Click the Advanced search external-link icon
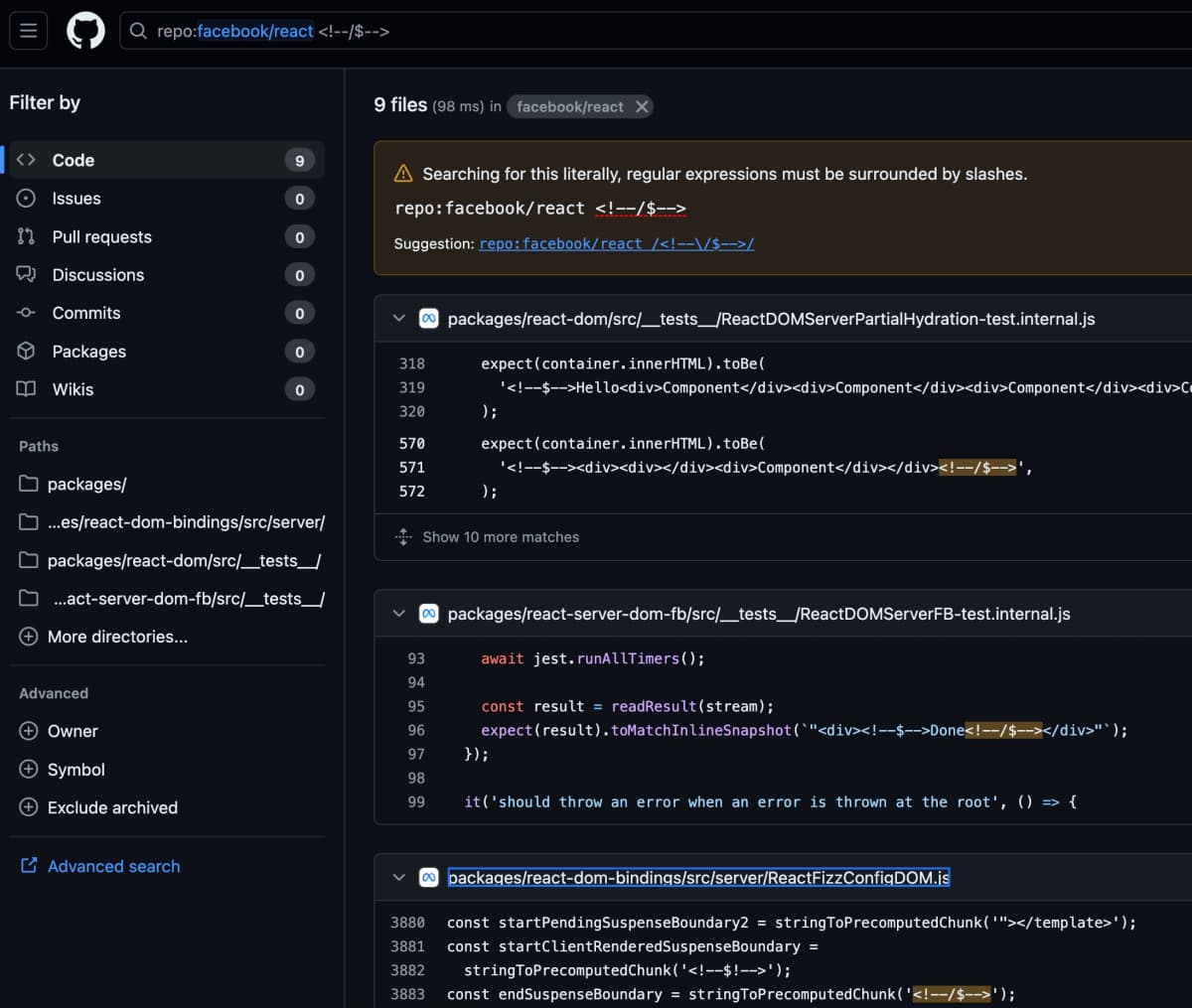Screen dimensions: 1192x1008 pos(29,866)
